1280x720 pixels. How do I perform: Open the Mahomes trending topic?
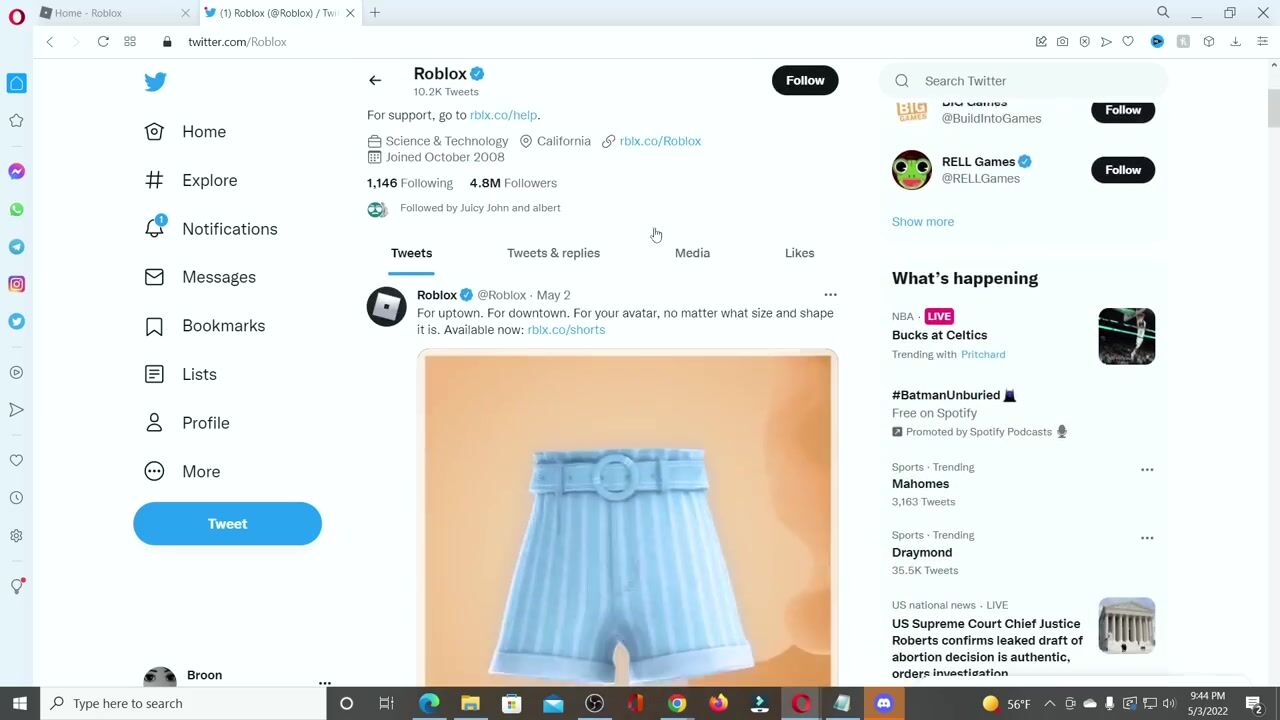click(x=920, y=484)
